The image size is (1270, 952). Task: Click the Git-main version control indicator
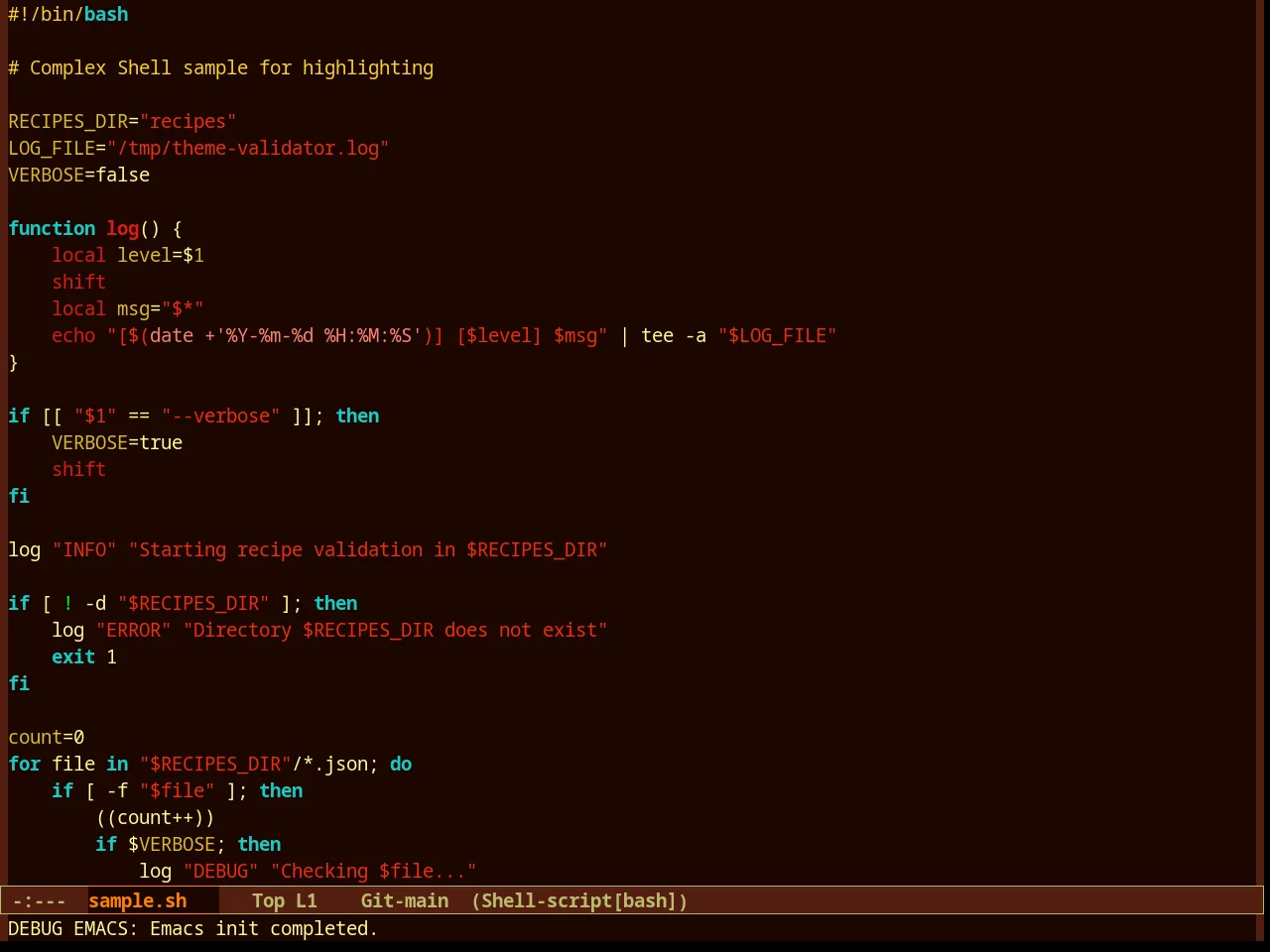click(405, 900)
